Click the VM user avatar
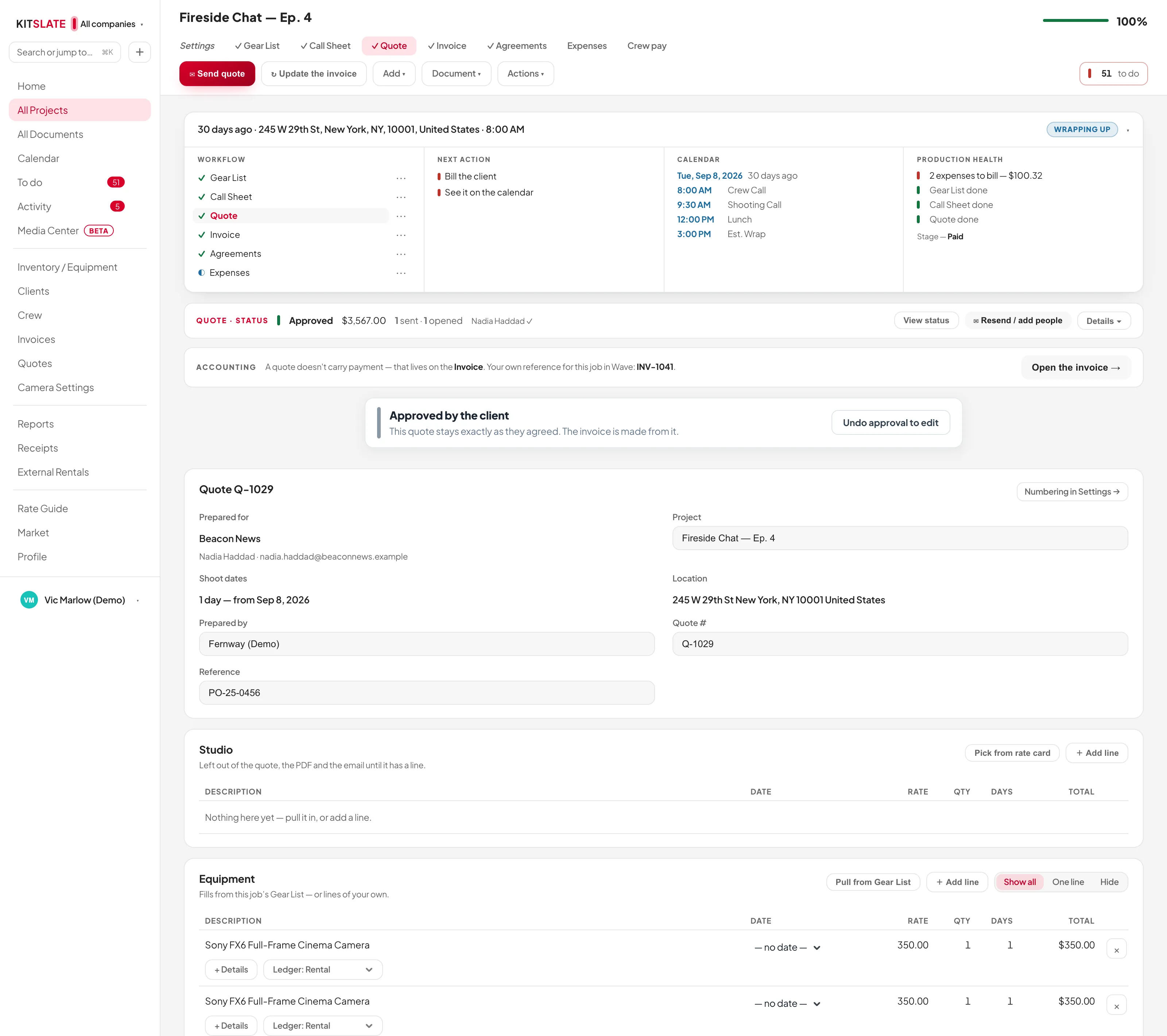Viewport: 1167px width, 1036px height. [x=29, y=600]
